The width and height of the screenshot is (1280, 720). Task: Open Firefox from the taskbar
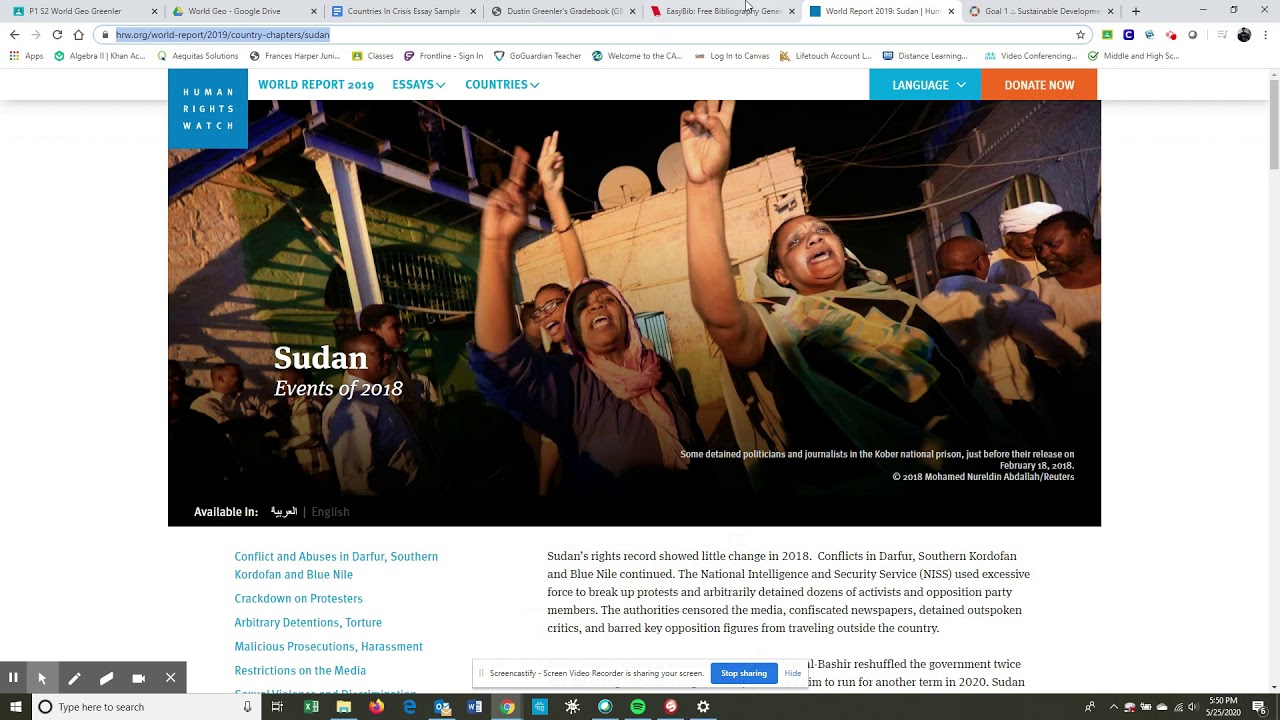(376, 707)
